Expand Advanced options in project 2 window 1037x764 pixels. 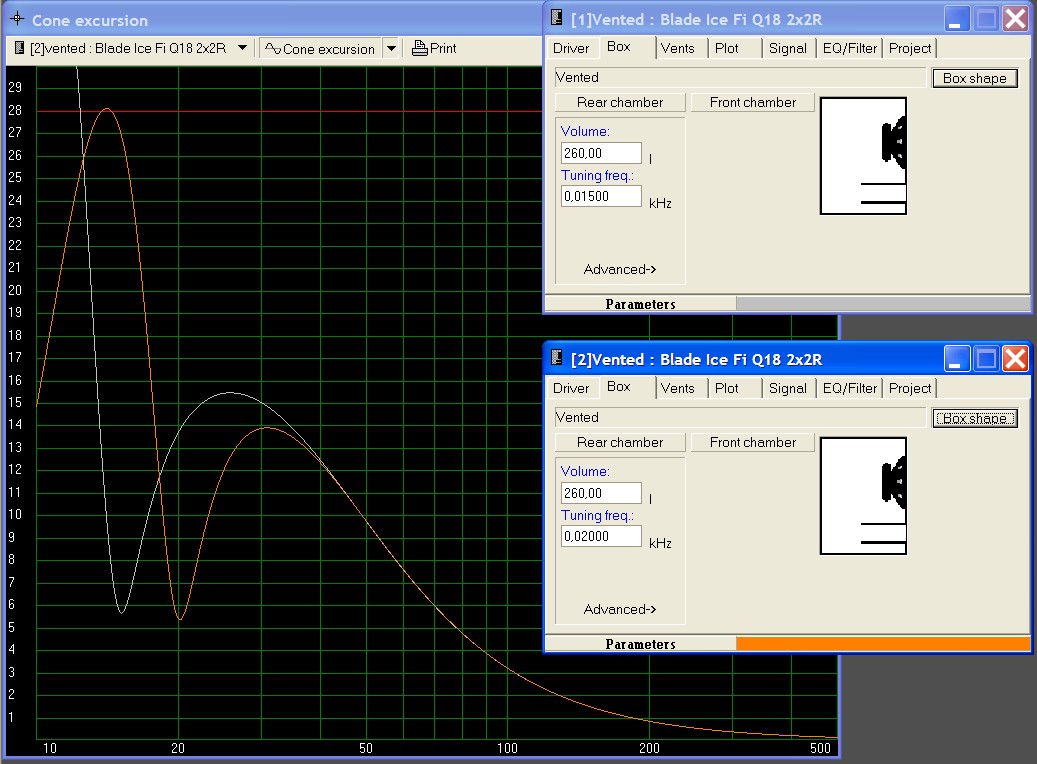(x=620, y=609)
